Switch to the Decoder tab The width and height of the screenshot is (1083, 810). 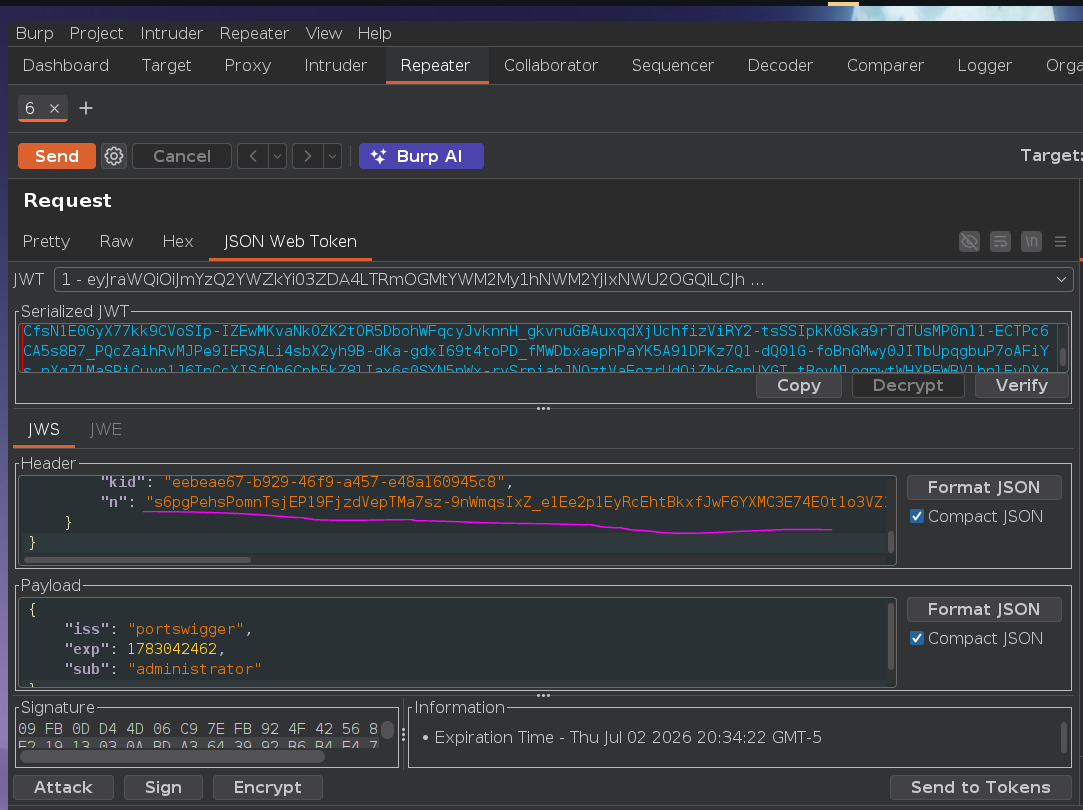pyautogui.click(x=780, y=66)
